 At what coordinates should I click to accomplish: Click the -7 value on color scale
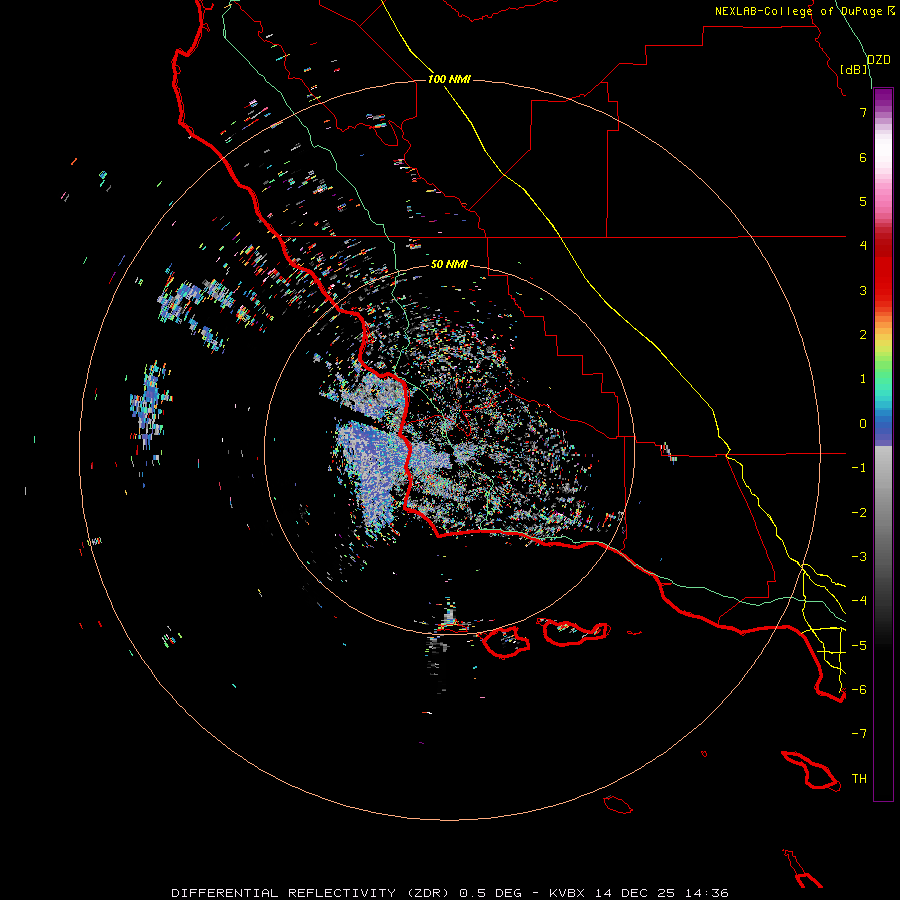(x=859, y=734)
